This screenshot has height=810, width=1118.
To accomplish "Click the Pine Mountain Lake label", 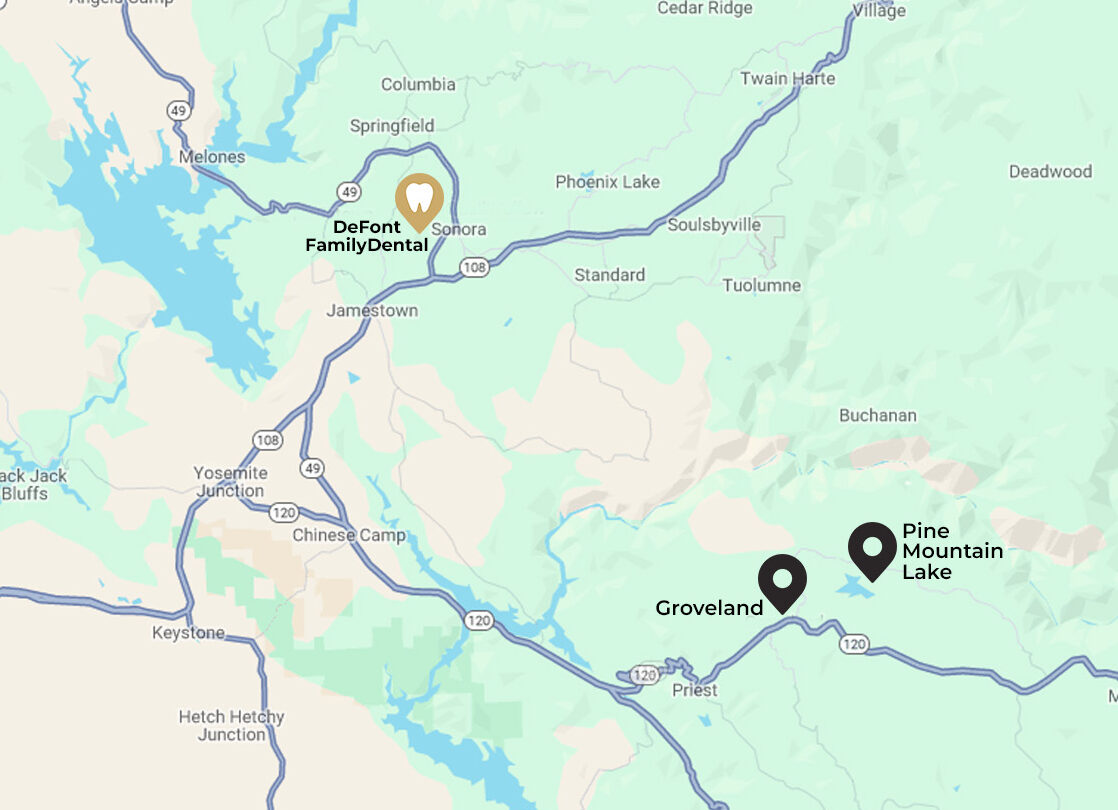I will pos(952,551).
